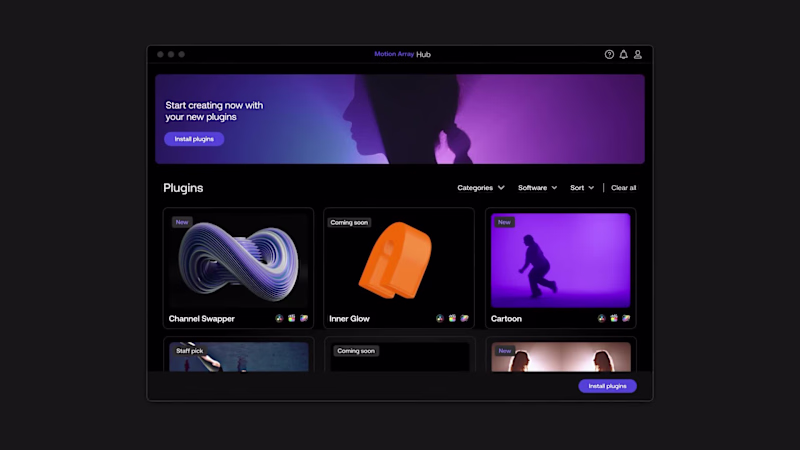Click Clear all filters link

pyautogui.click(x=623, y=188)
